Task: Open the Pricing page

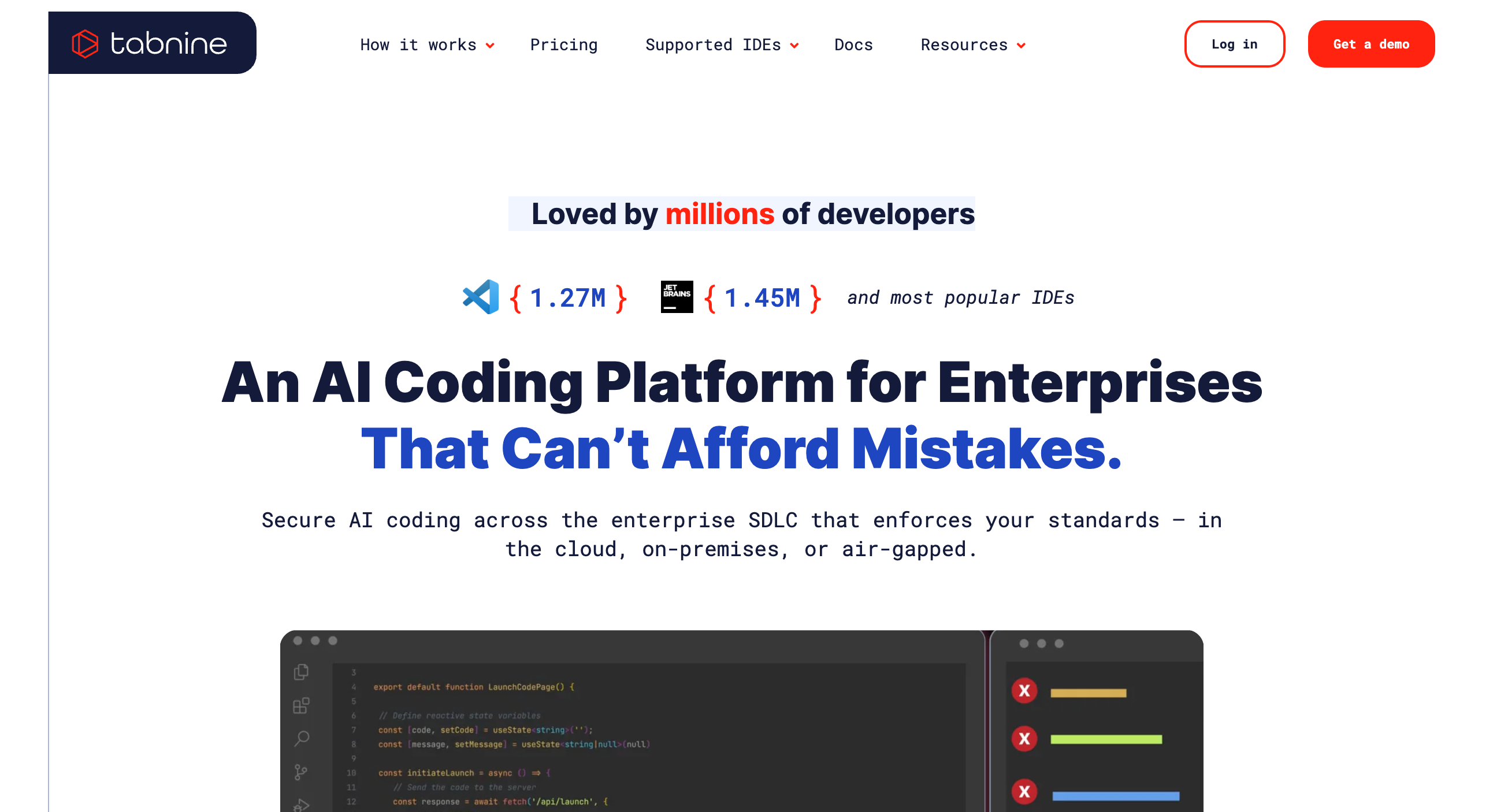Action: point(563,45)
